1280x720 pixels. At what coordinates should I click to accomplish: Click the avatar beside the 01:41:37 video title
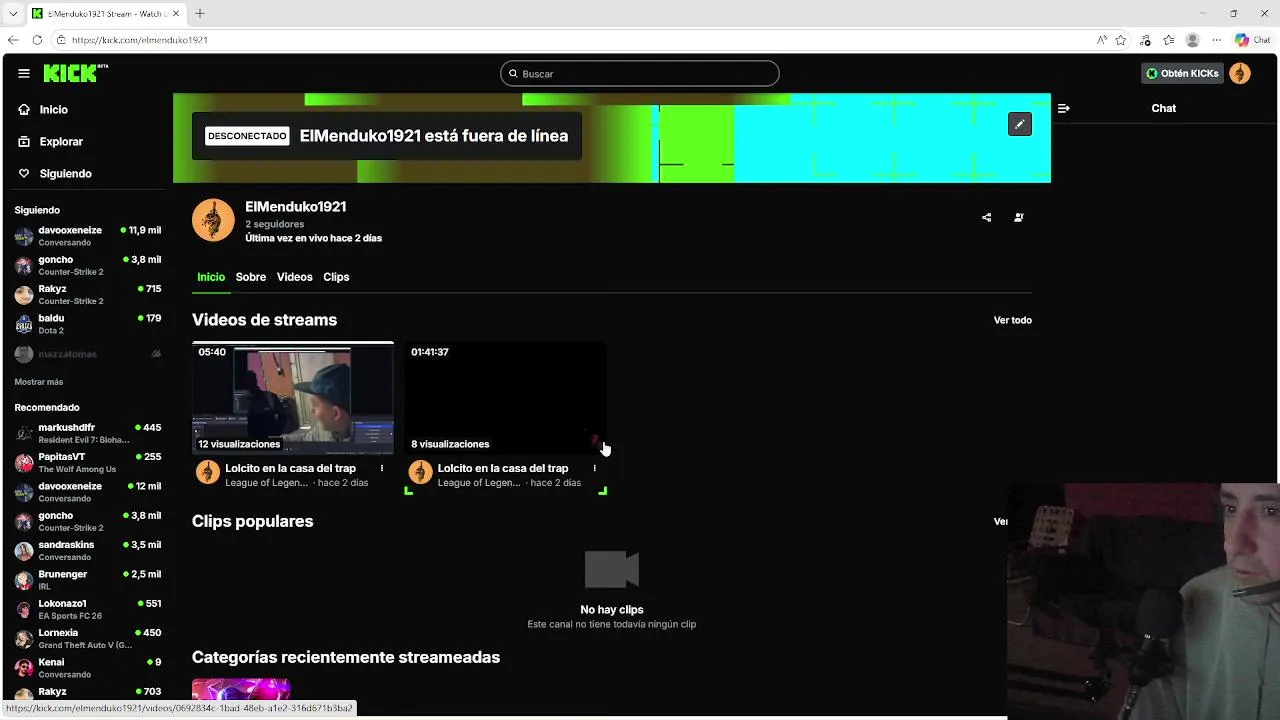[x=421, y=472]
